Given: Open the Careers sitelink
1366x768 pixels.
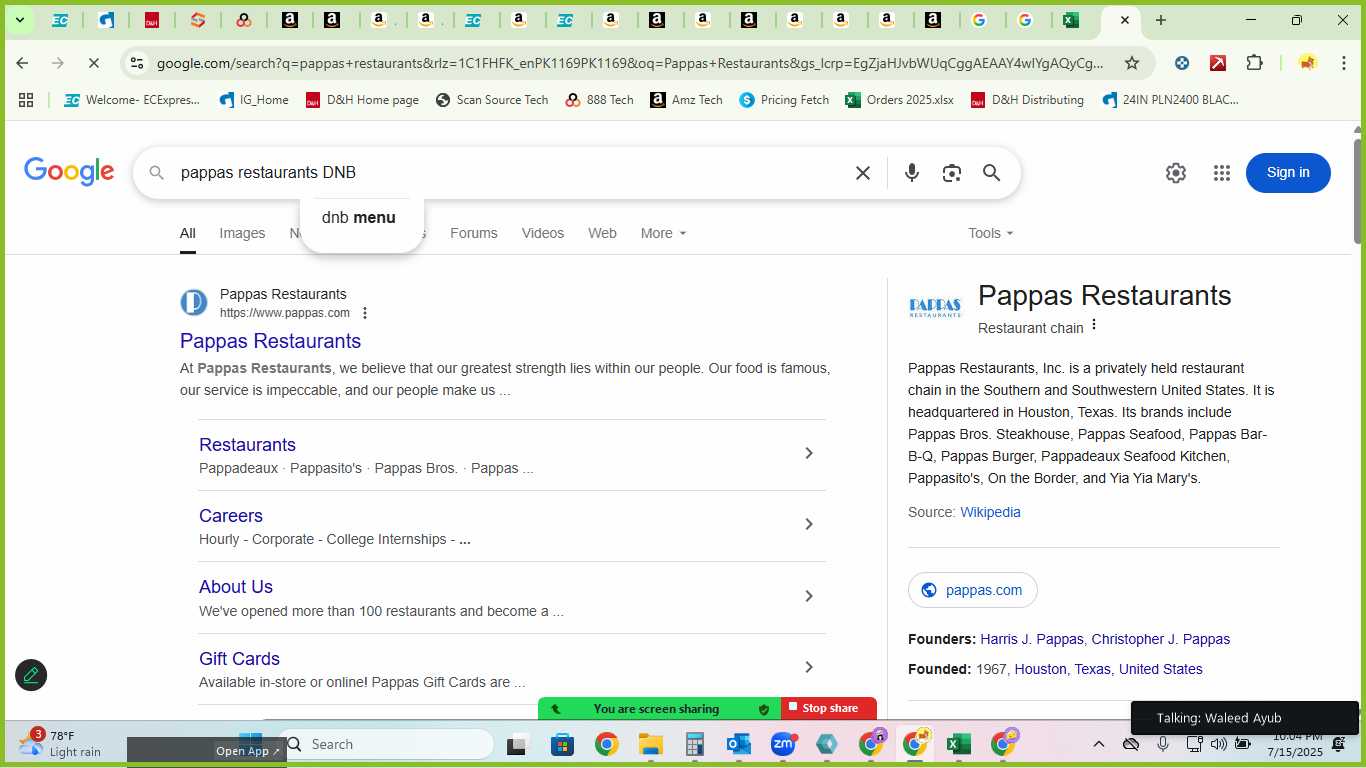Looking at the screenshot, I should (x=231, y=516).
